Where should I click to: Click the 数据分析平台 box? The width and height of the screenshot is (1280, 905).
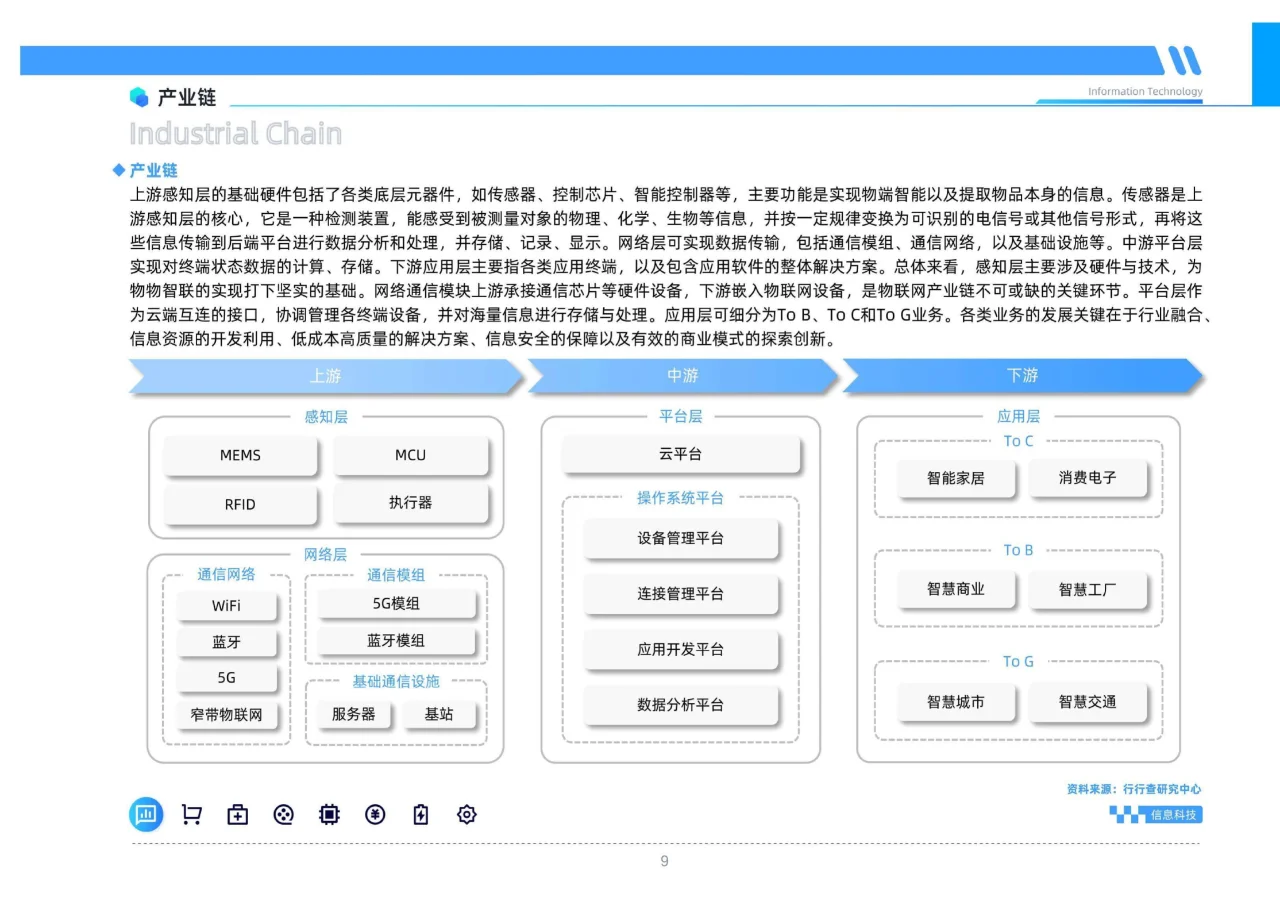681,705
